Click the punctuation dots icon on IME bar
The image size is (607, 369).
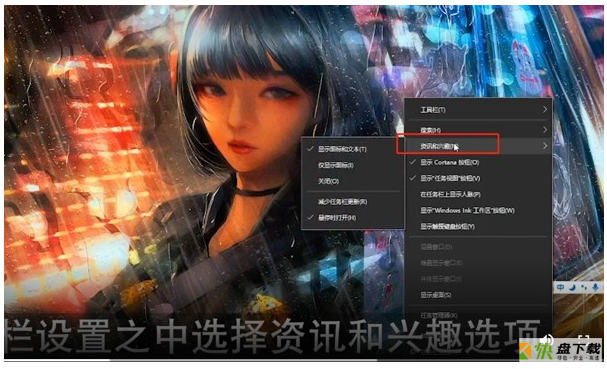point(584,287)
